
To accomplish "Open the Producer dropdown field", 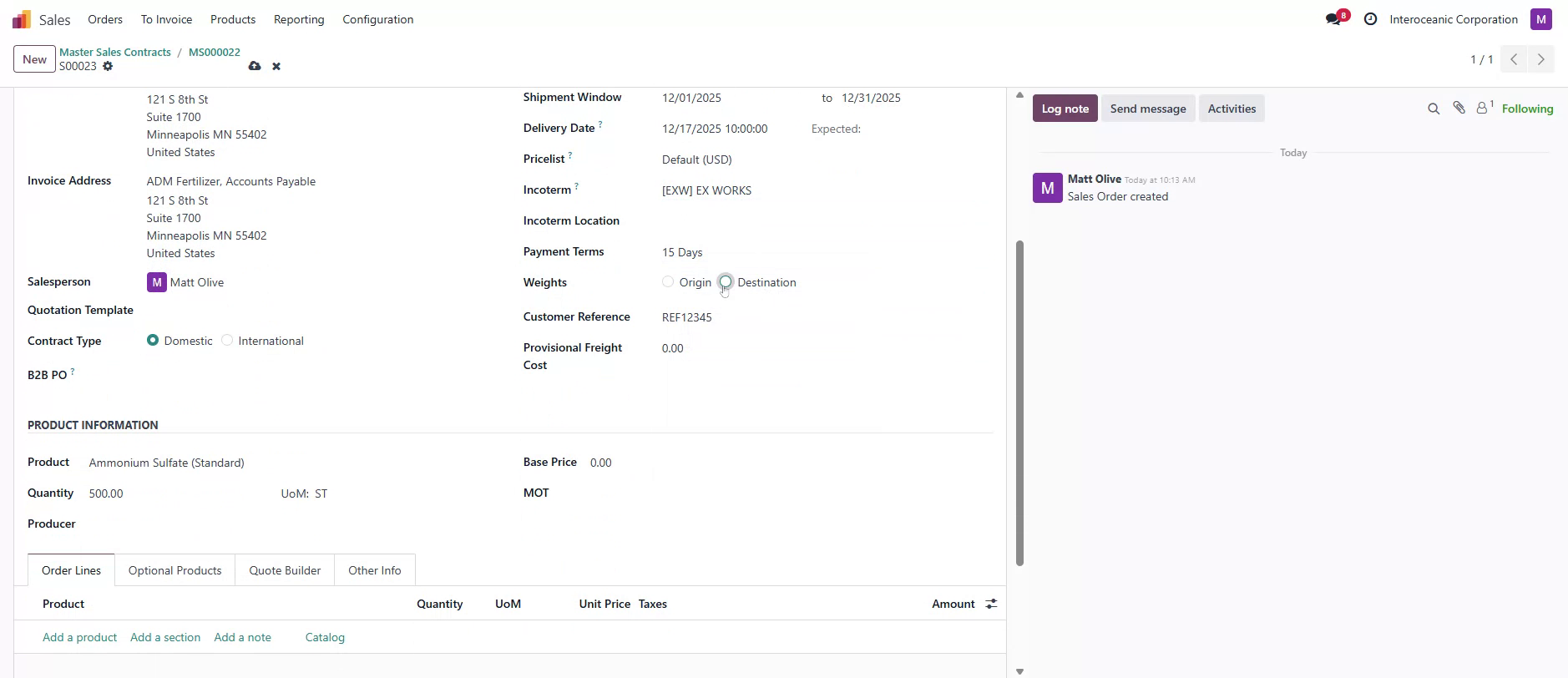I will 292,524.
